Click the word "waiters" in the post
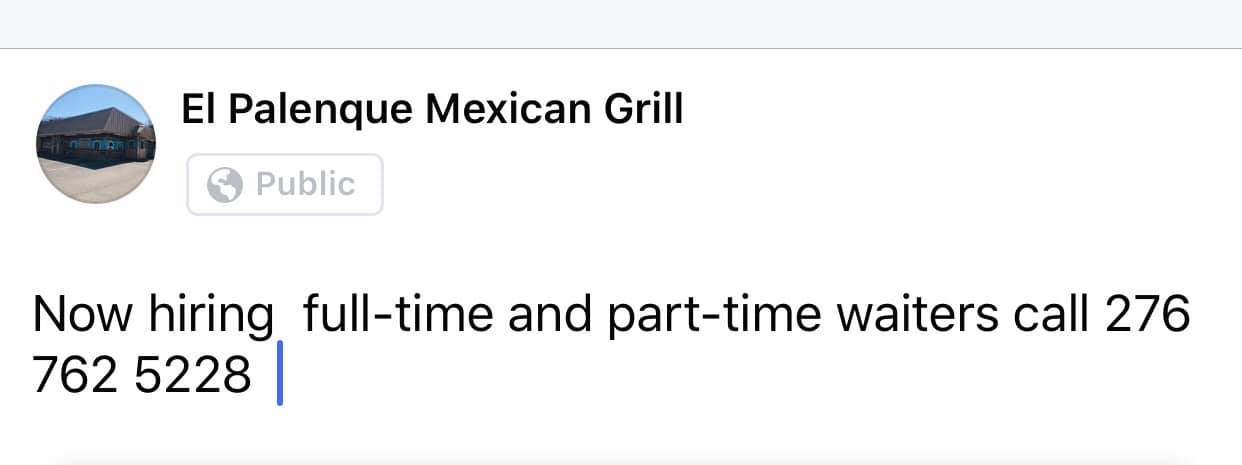 916,316
